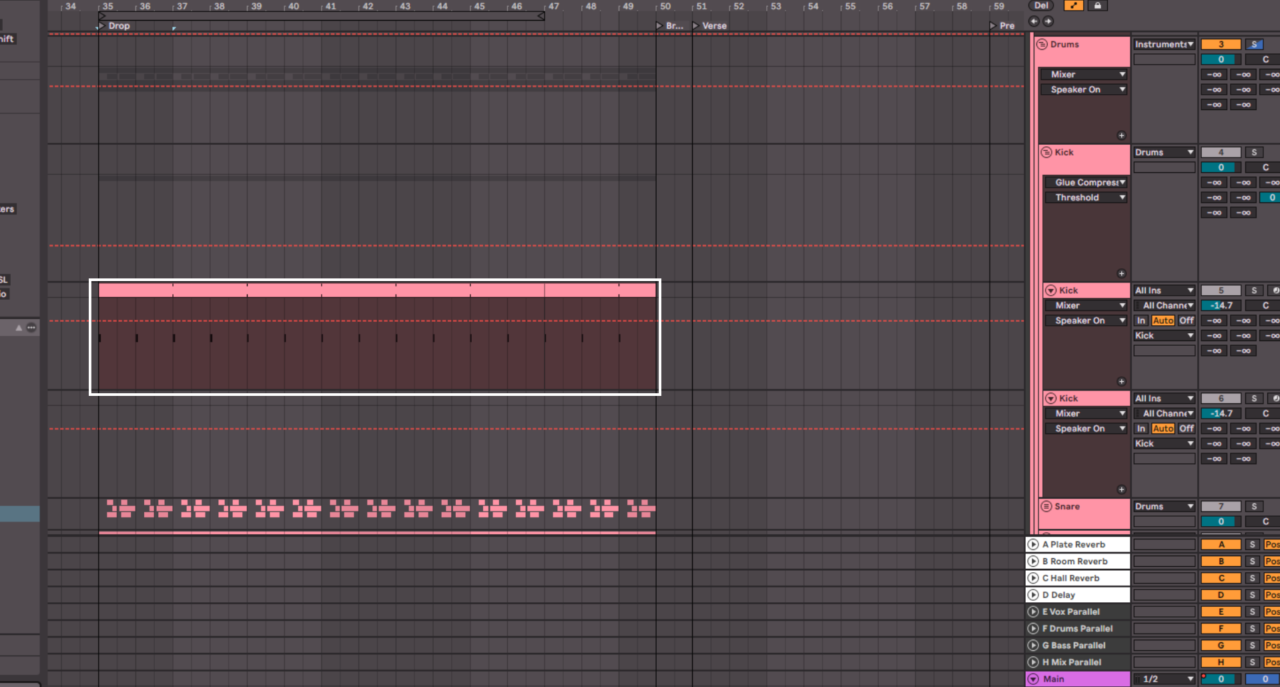Click the left arrow navigation icon below Del
1280x687 pixels.
(x=1035, y=21)
